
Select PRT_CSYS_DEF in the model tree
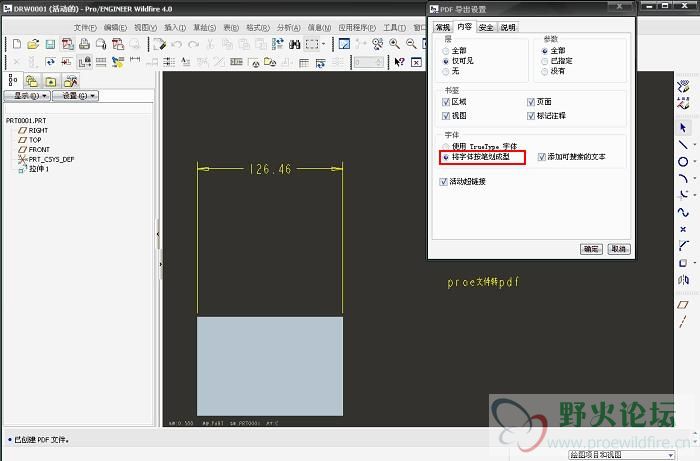point(51,159)
